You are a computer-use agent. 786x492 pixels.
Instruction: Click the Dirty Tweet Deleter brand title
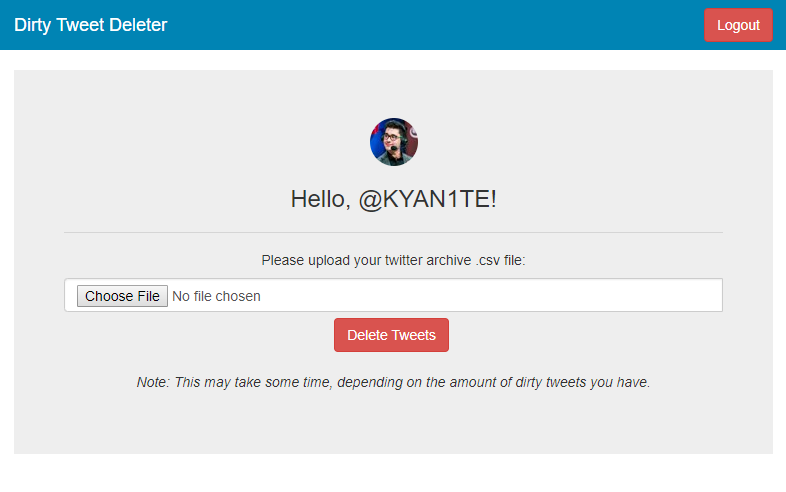(91, 25)
